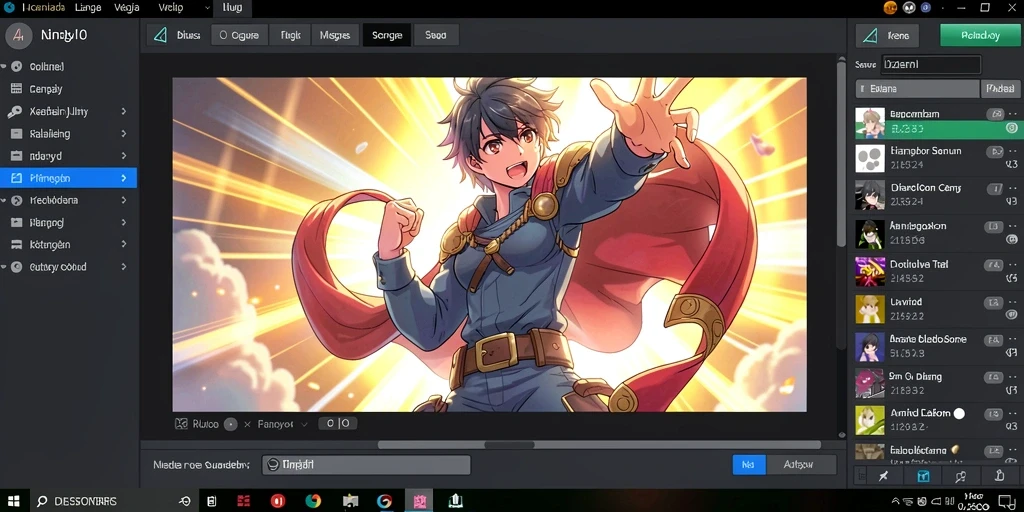The image size is (1024, 512).
Task: Expand the Xeafain Jilmy sidebar item
Action: pos(123,112)
